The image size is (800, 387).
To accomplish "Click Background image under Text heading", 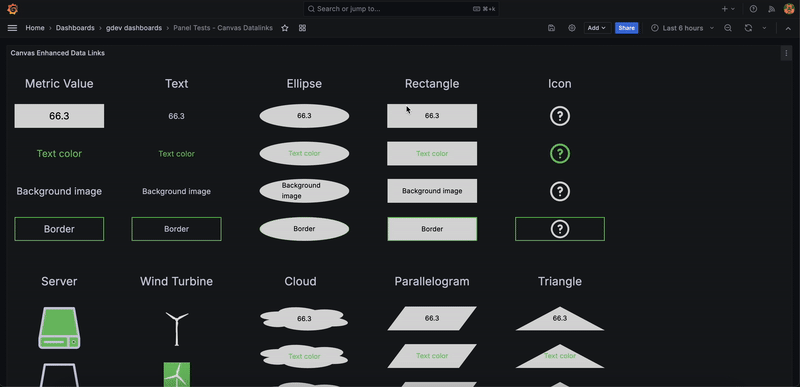I will (x=177, y=191).
